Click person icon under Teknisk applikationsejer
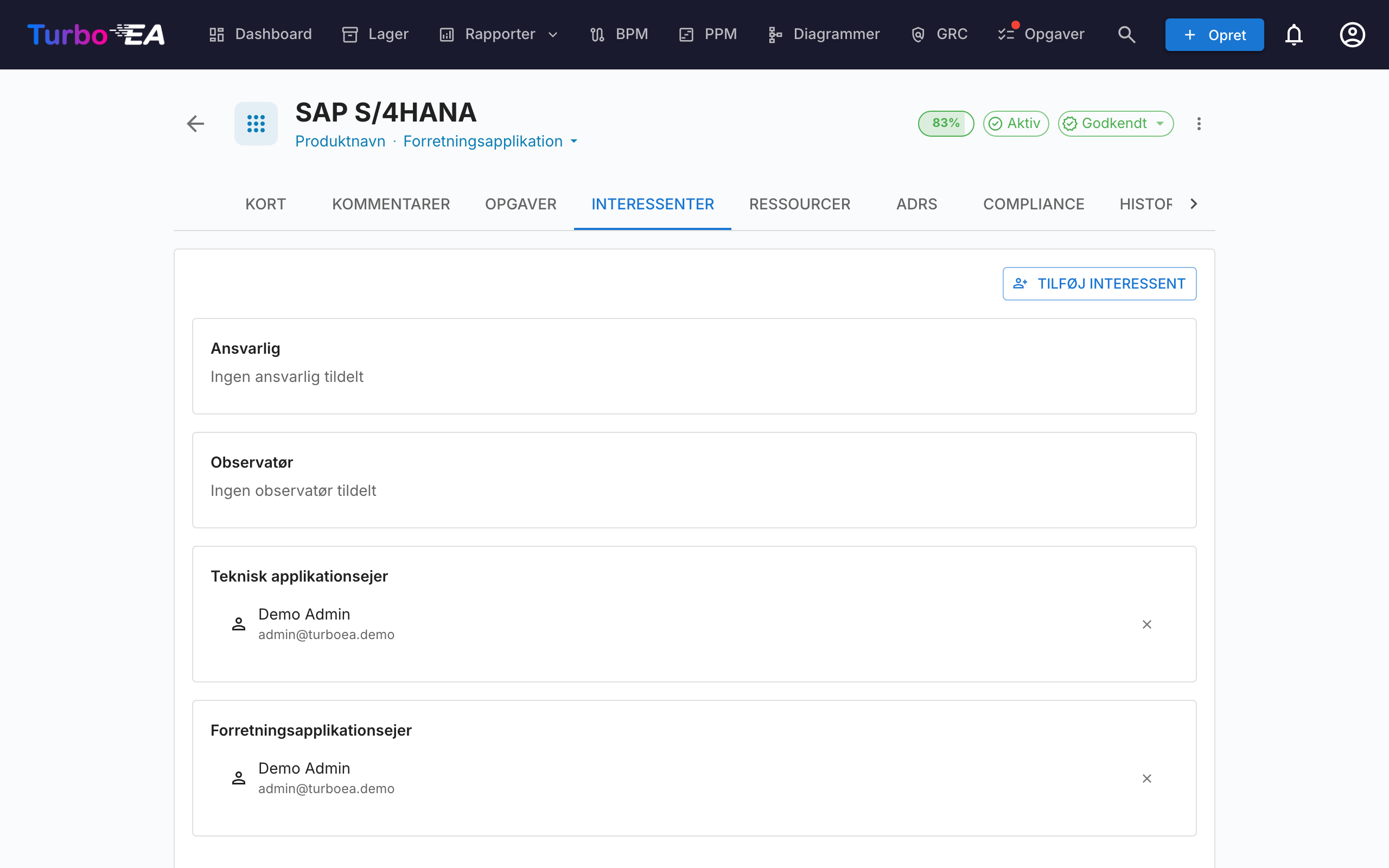 point(239,624)
